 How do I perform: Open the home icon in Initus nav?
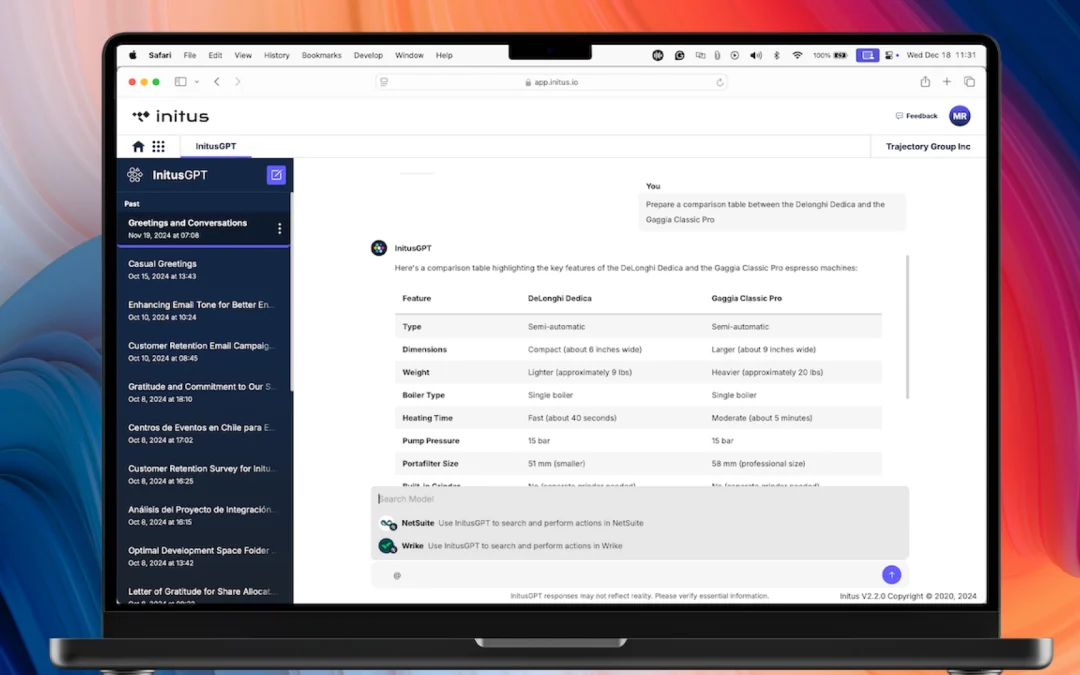point(138,146)
